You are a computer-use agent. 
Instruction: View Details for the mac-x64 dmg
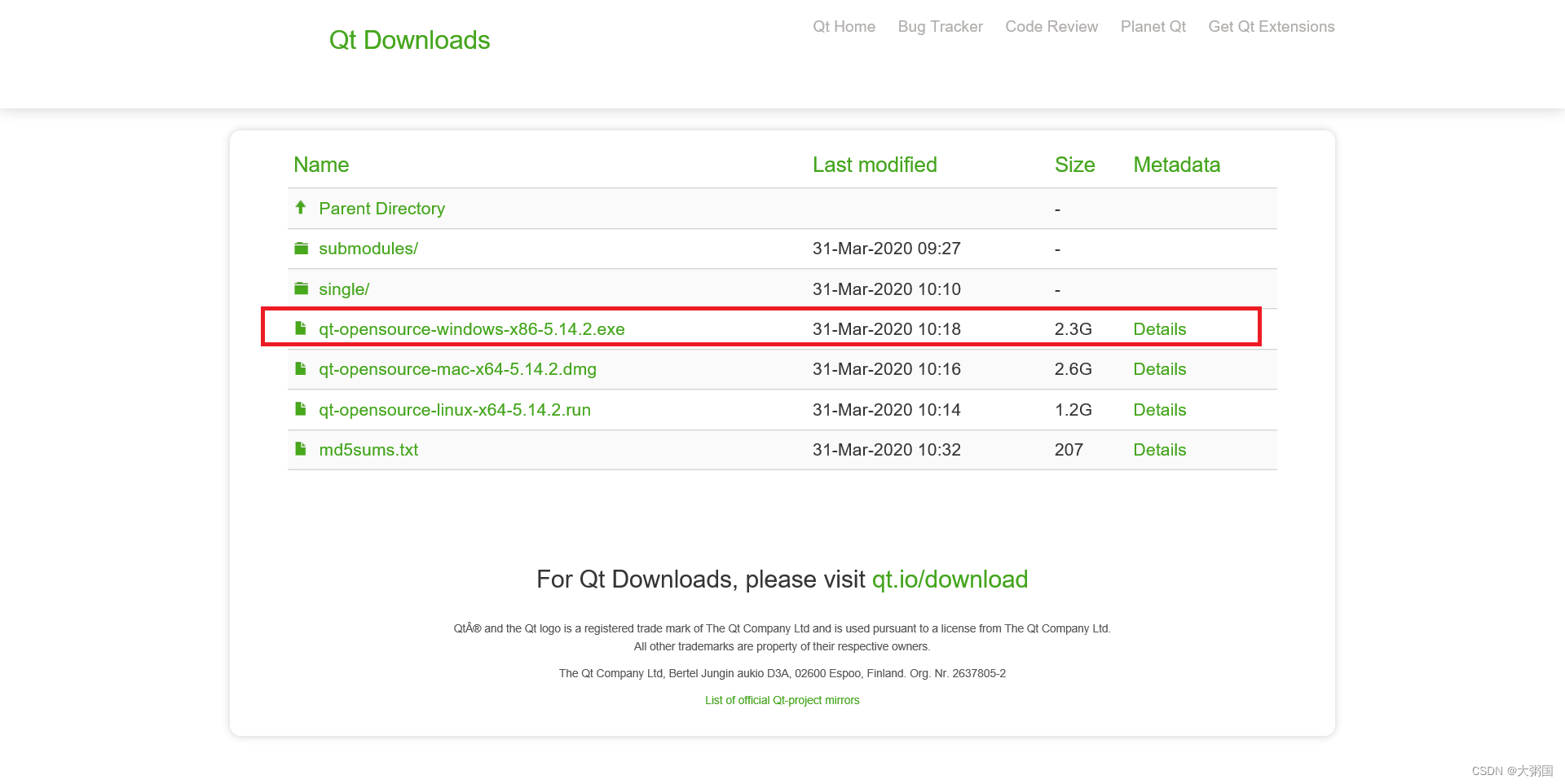pyautogui.click(x=1159, y=369)
